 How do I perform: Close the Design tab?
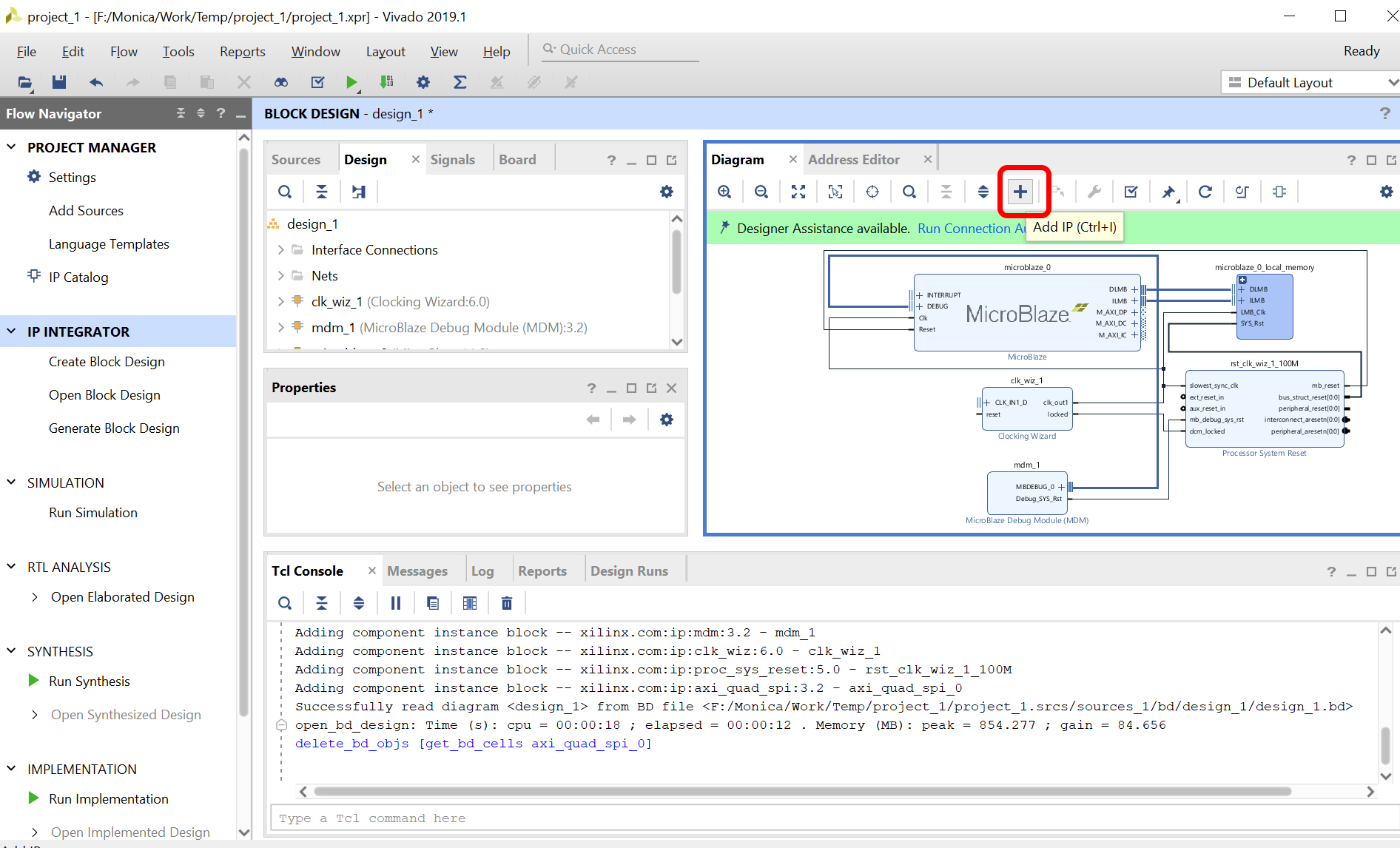(415, 159)
